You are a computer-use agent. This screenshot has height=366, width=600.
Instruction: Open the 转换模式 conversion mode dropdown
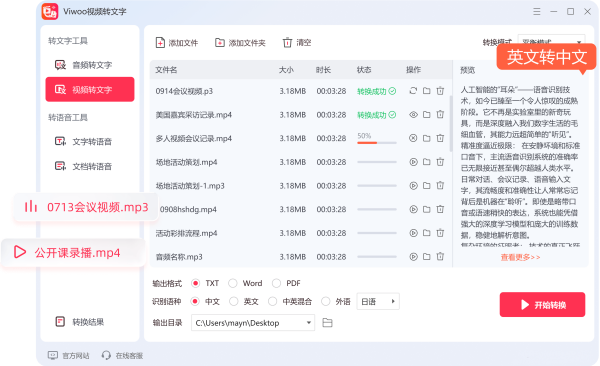(551, 42)
